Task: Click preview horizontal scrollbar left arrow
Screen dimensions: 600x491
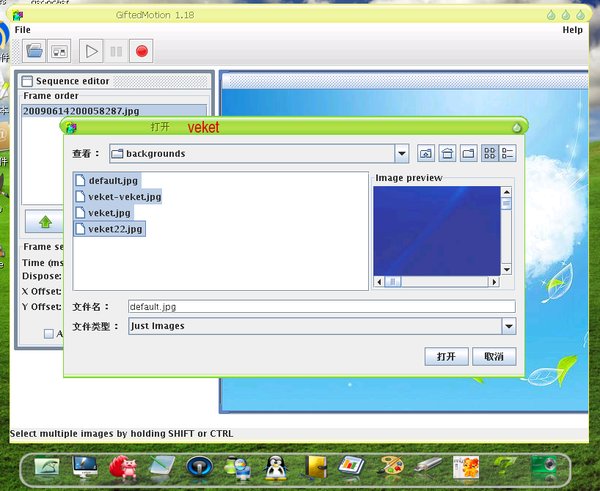Action: tap(379, 282)
